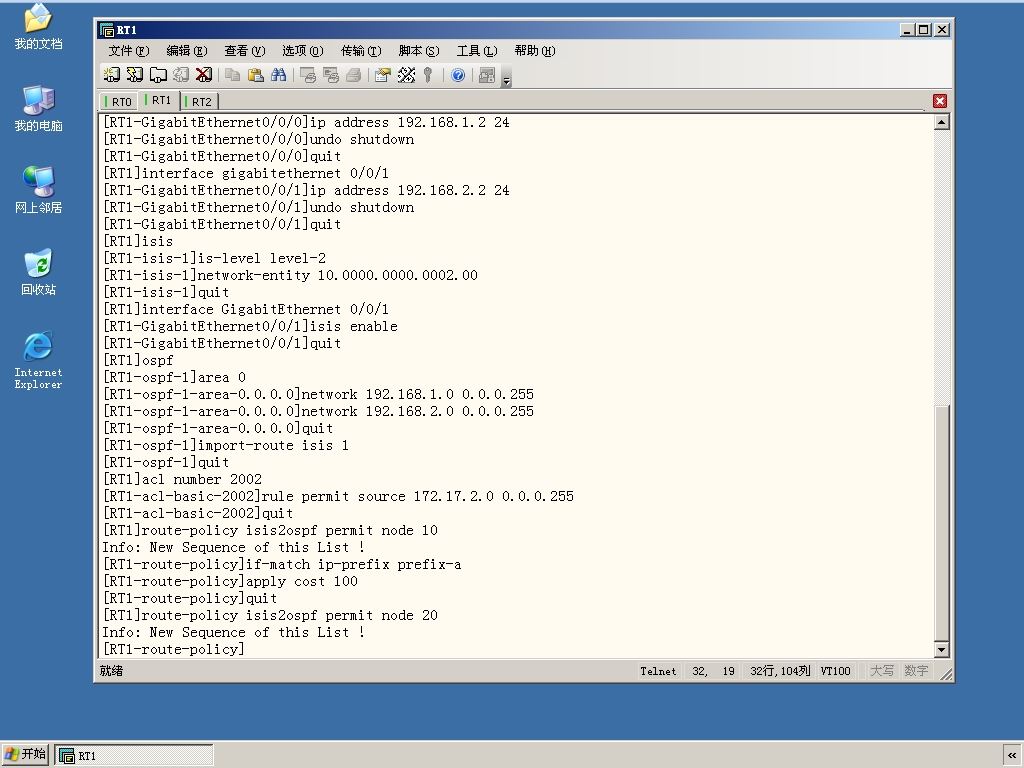Click the Telnet status bar indicator
This screenshot has height=768, width=1024.
tap(658, 671)
